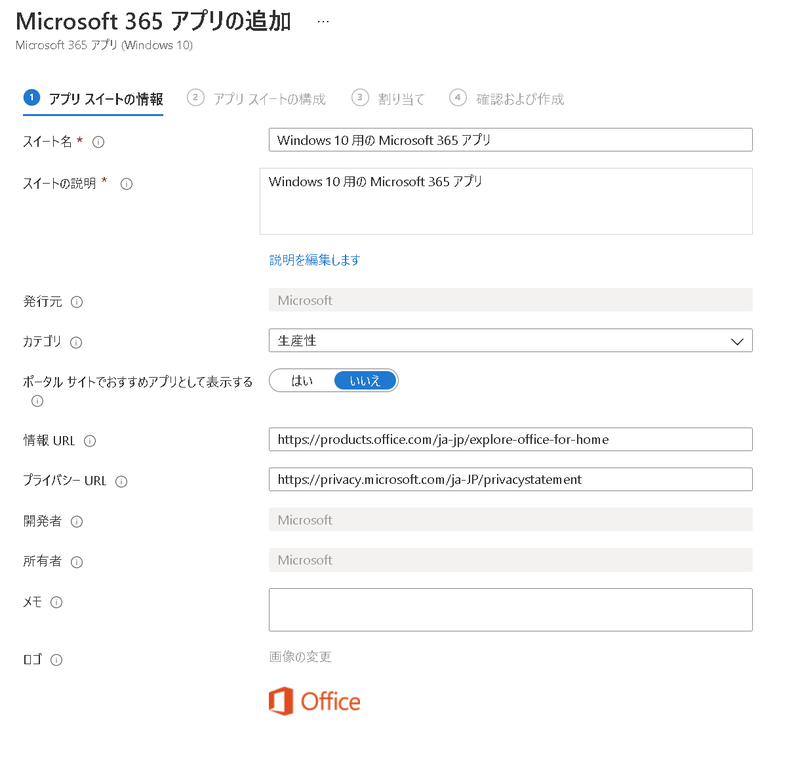This screenshot has height=758, width=800.
Task: Click the info icon next to カテゴリ
Action: (76, 342)
